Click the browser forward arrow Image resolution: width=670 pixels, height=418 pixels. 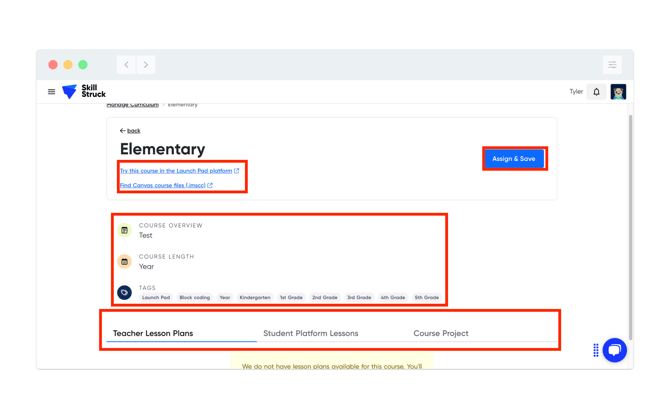pyautogui.click(x=146, y=65)
